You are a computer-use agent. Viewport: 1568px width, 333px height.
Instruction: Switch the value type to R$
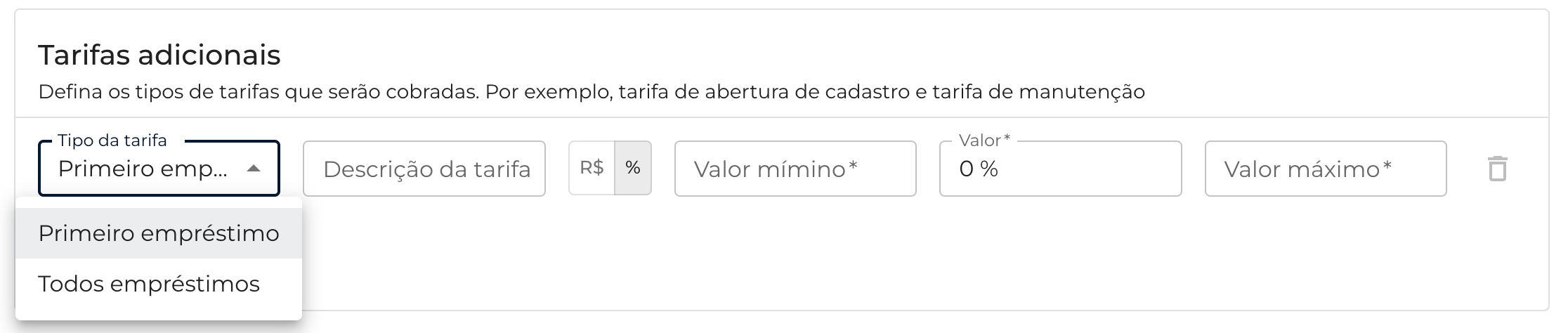[x=592, y=168]
